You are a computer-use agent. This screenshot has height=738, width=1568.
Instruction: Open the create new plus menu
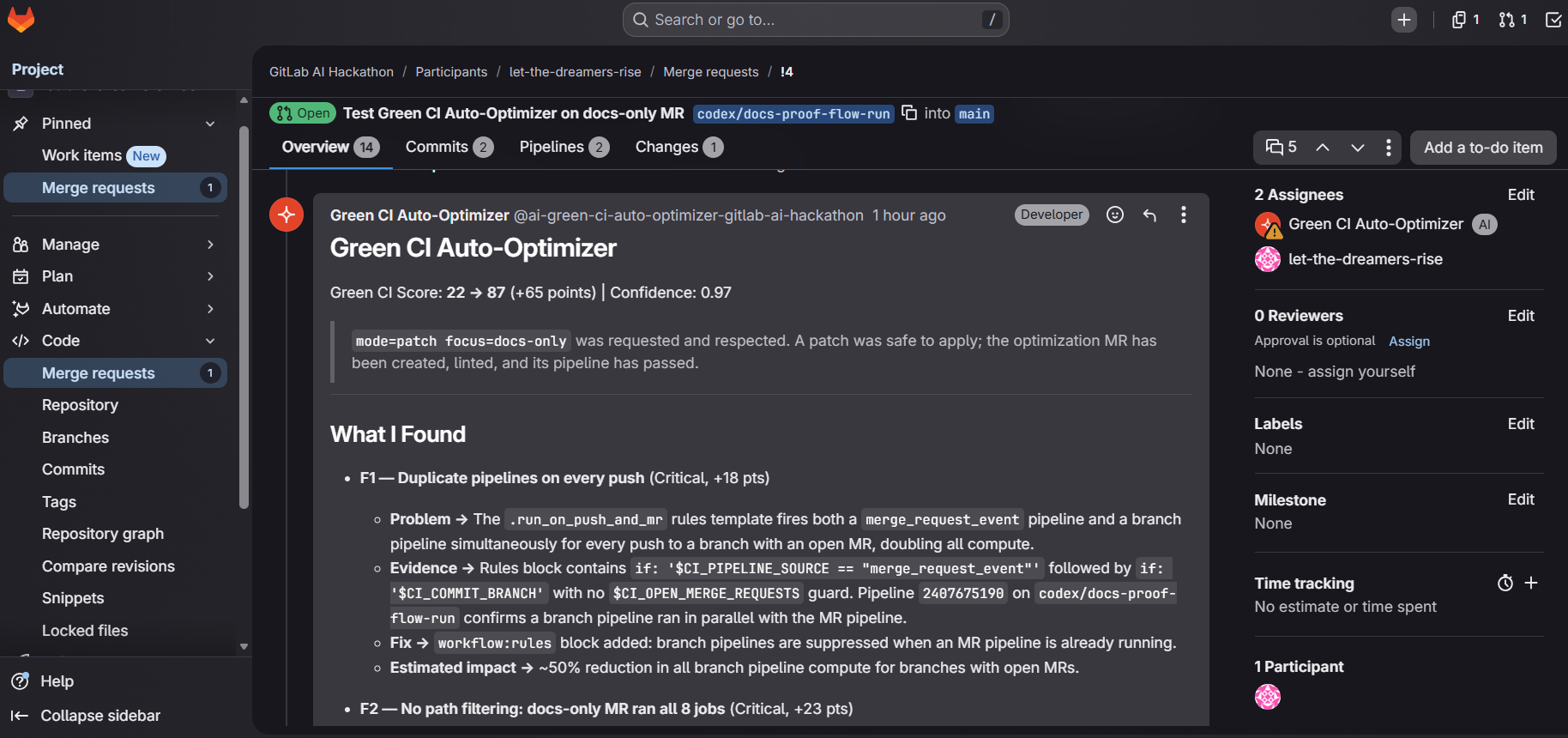click(x=1403, y=20)
